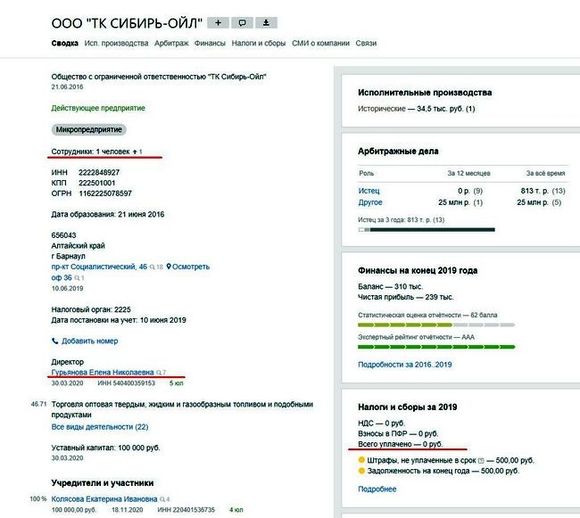This screenshot has height=518, width=580.
Task: Open the Связи tab
Action: point(366,43)
